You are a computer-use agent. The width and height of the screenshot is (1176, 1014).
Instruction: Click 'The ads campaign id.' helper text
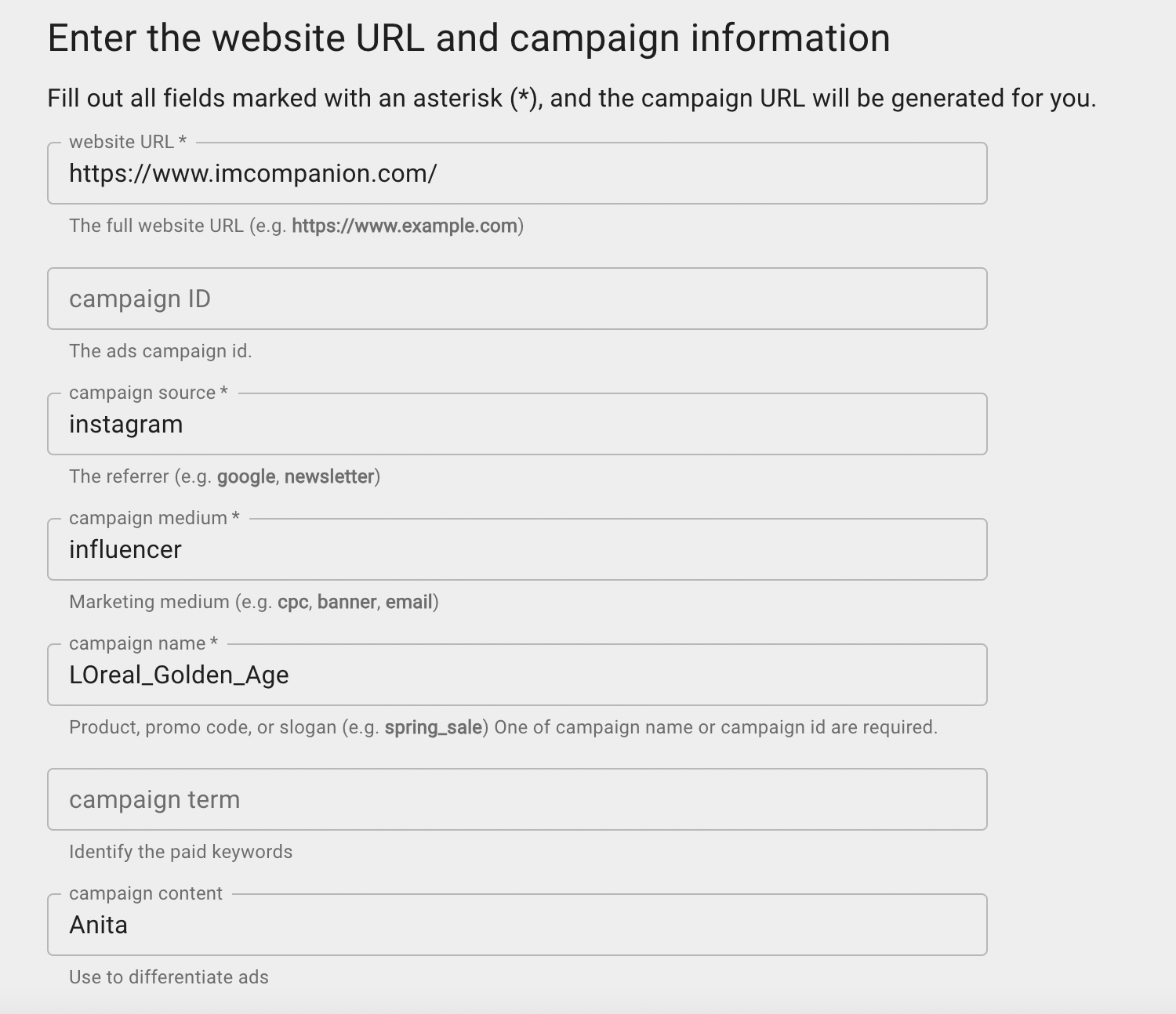(160, 351)
